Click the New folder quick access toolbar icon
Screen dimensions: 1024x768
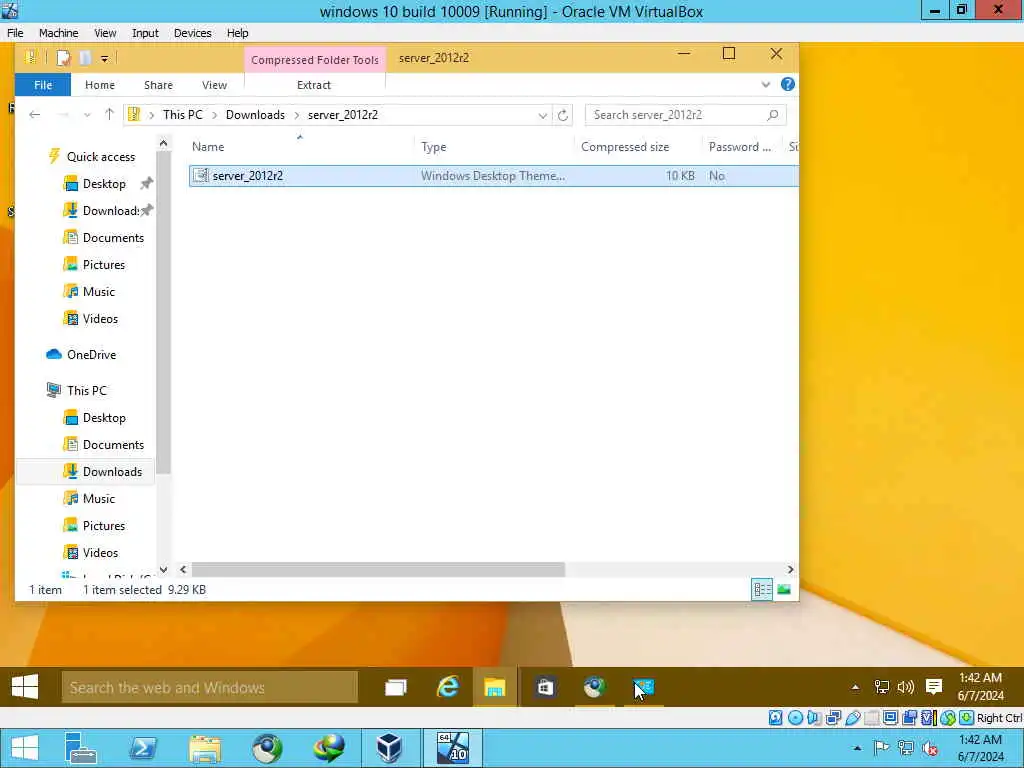point(85,58)
